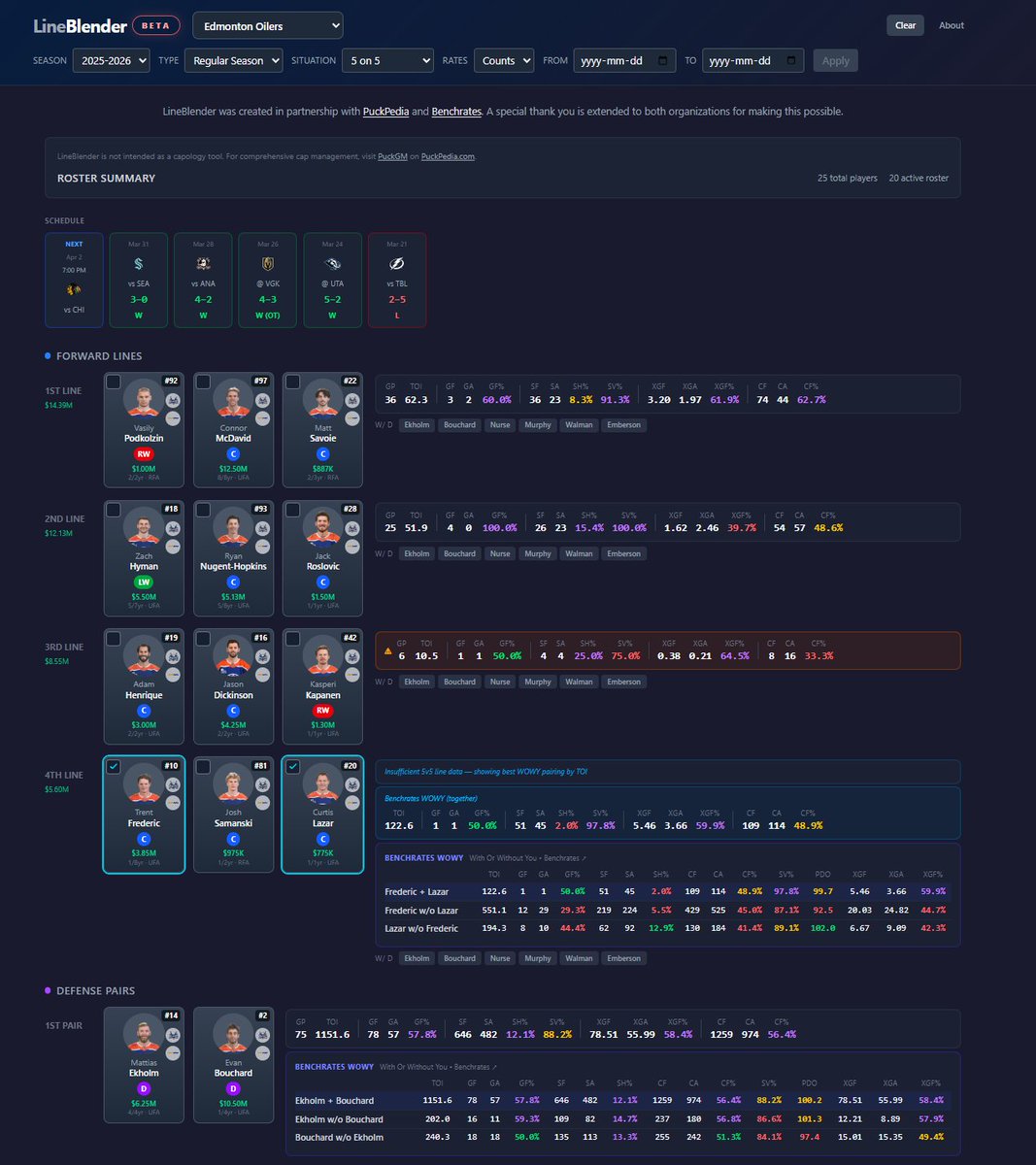
Task: Open the Type Regular Season dropdown
Action: [233, 60]
